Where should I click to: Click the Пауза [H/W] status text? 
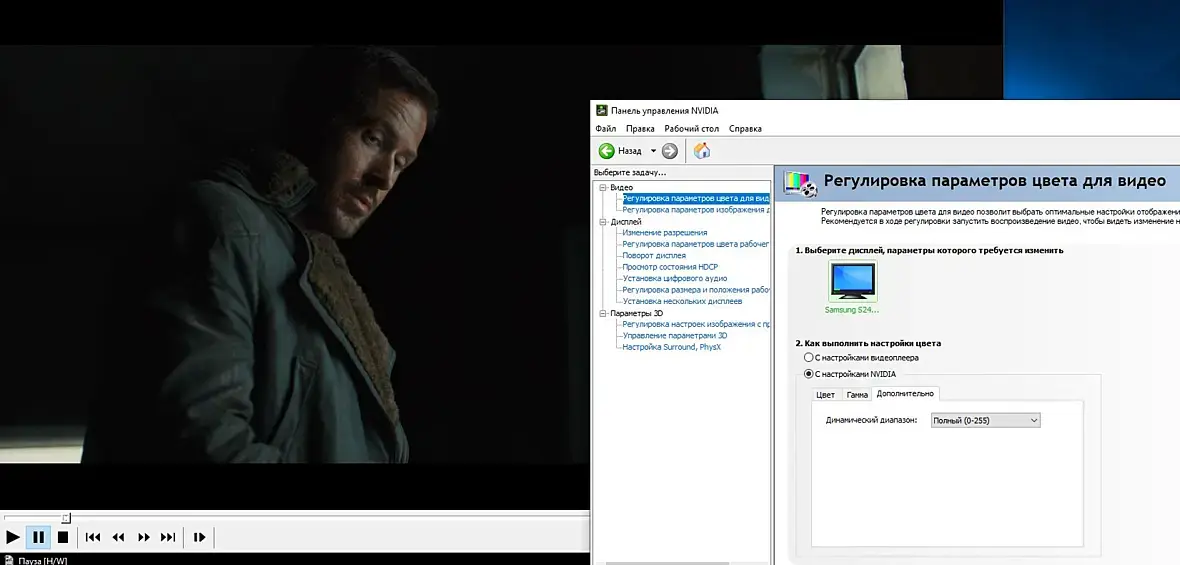point(41,561)
